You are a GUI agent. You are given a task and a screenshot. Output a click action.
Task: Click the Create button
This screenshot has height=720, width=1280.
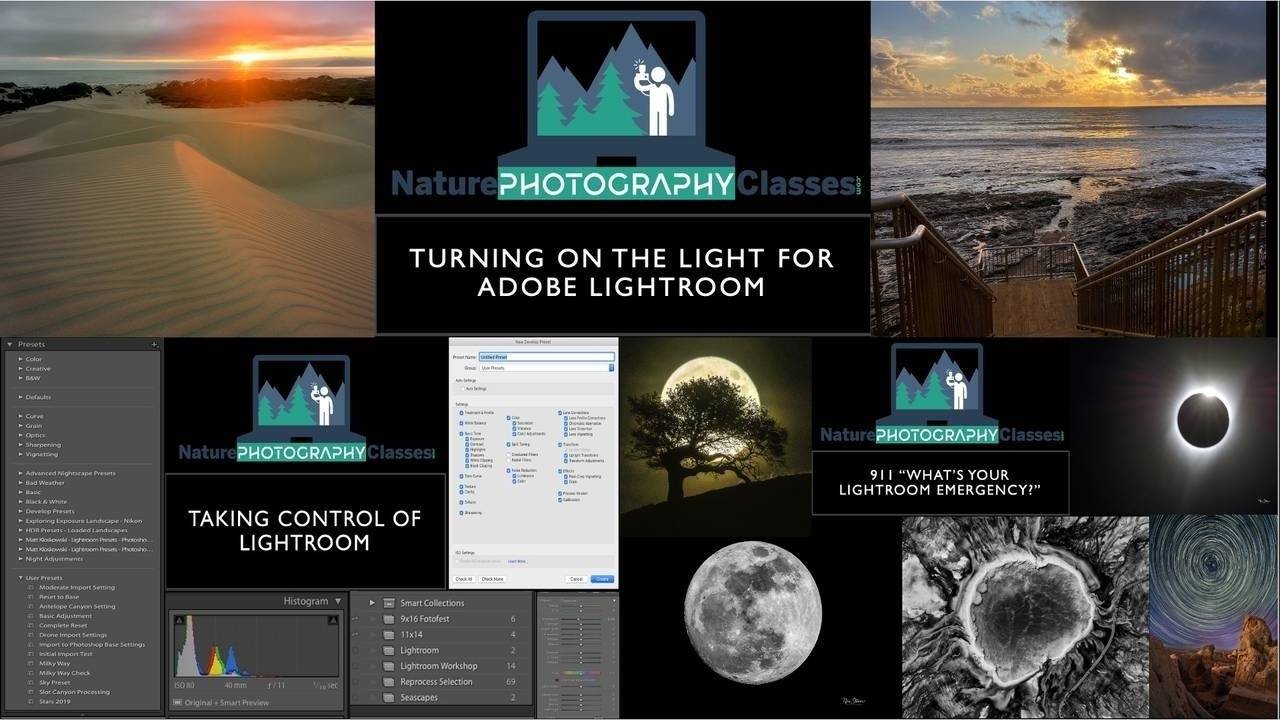602,579
